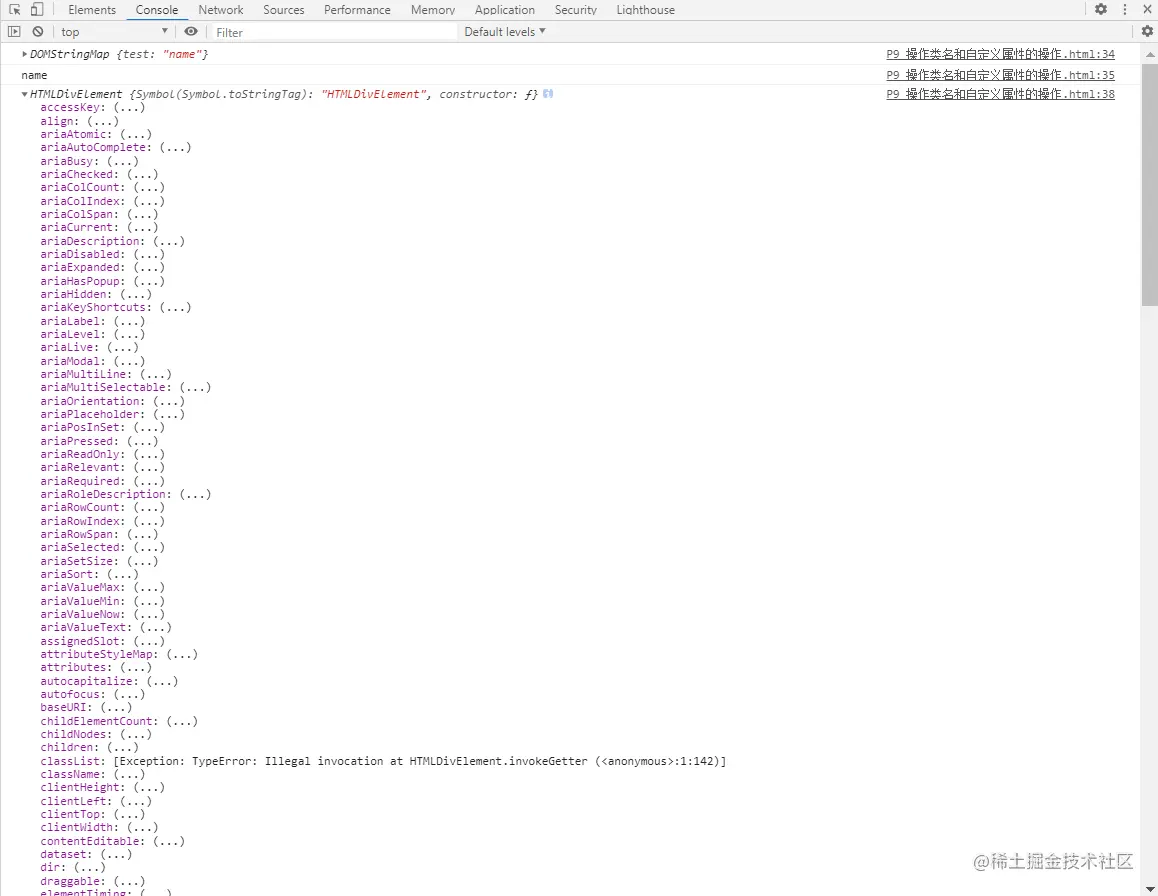Open DevTools settings gear in tab bar

click(1101, 10)
